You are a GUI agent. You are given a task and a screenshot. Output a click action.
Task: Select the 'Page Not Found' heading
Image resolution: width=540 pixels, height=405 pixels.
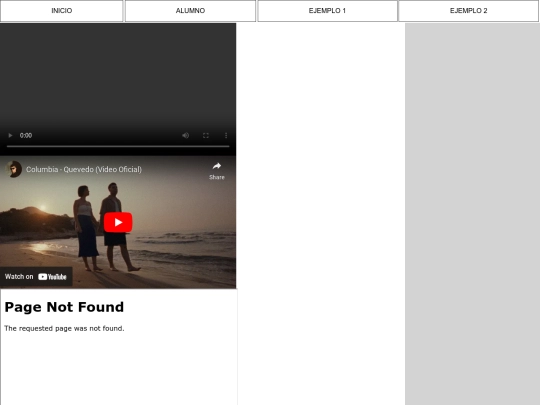coord(64,307)
